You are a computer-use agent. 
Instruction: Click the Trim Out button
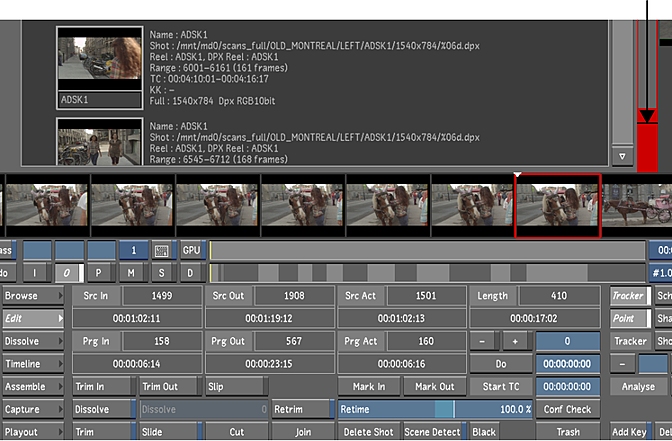coord(171,387)
